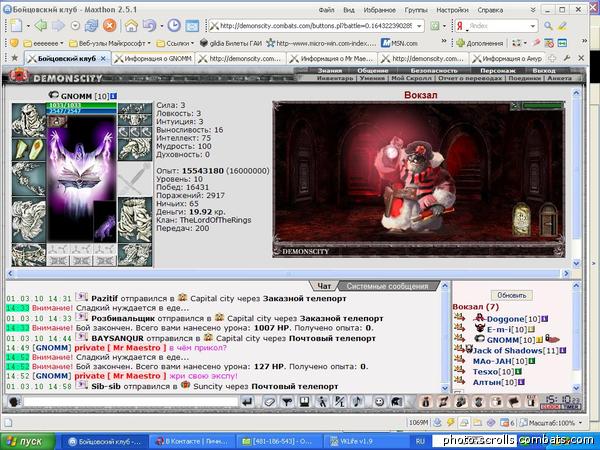The image size is (600, 450).
Task: Click the wrench tools icon in tab bar
Action: tap(567, 58)
